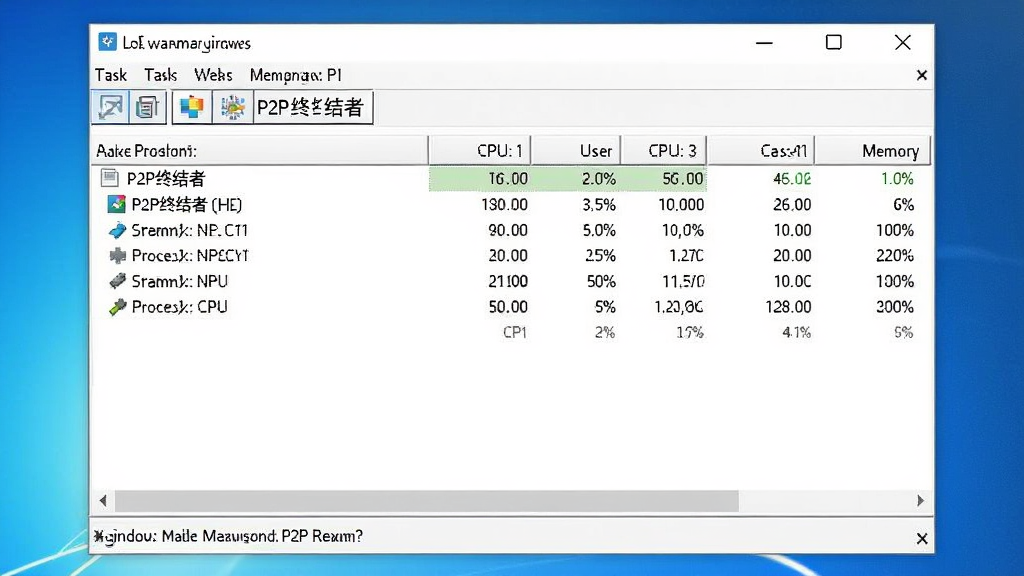
Task: Click the 300% Memory value
Action: [x=895, y=307]
